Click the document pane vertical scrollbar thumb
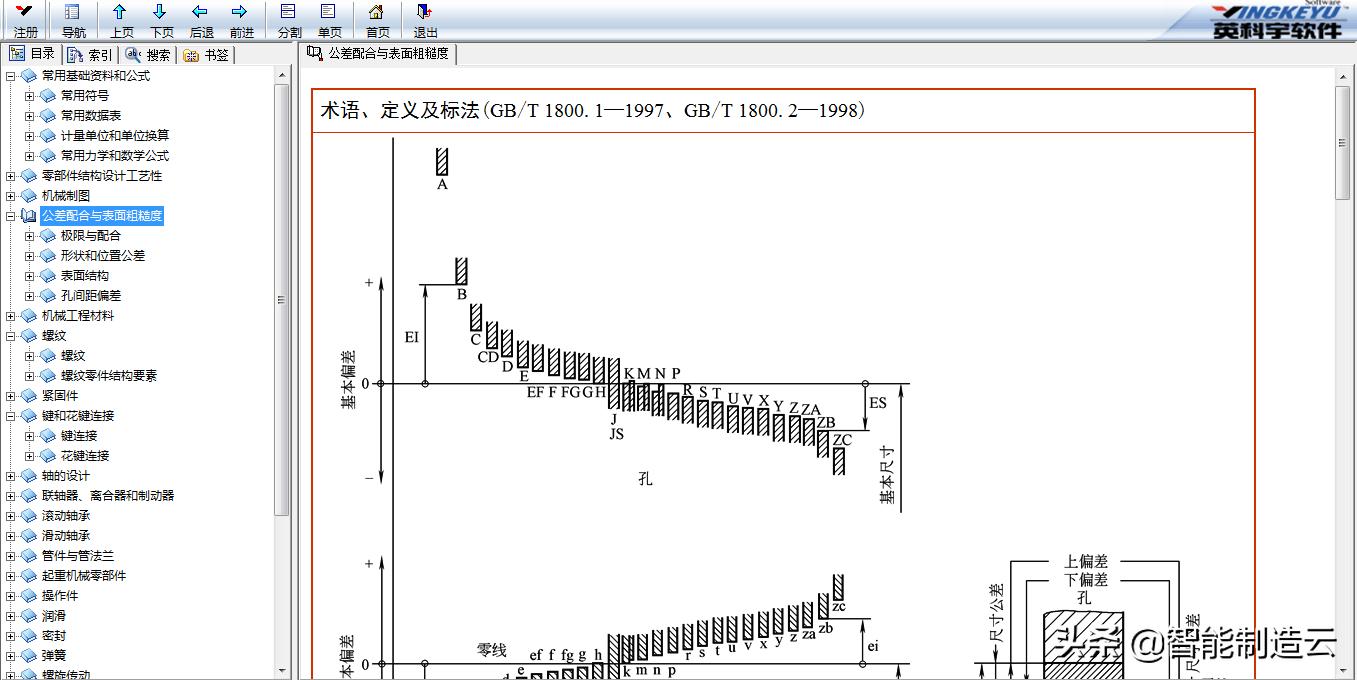The width and height of the screenshot is (1357, 680). click(1343, 143)
